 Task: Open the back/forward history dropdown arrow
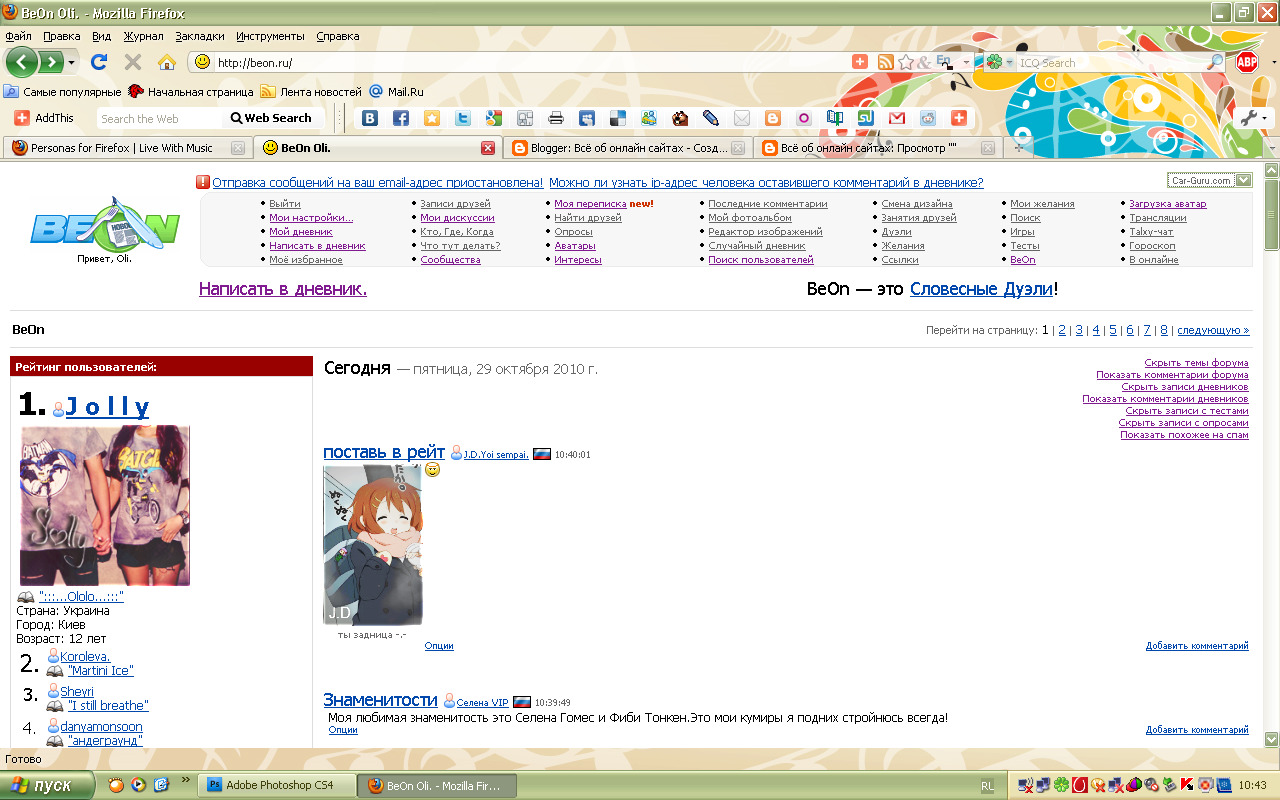tap(72, 62)
